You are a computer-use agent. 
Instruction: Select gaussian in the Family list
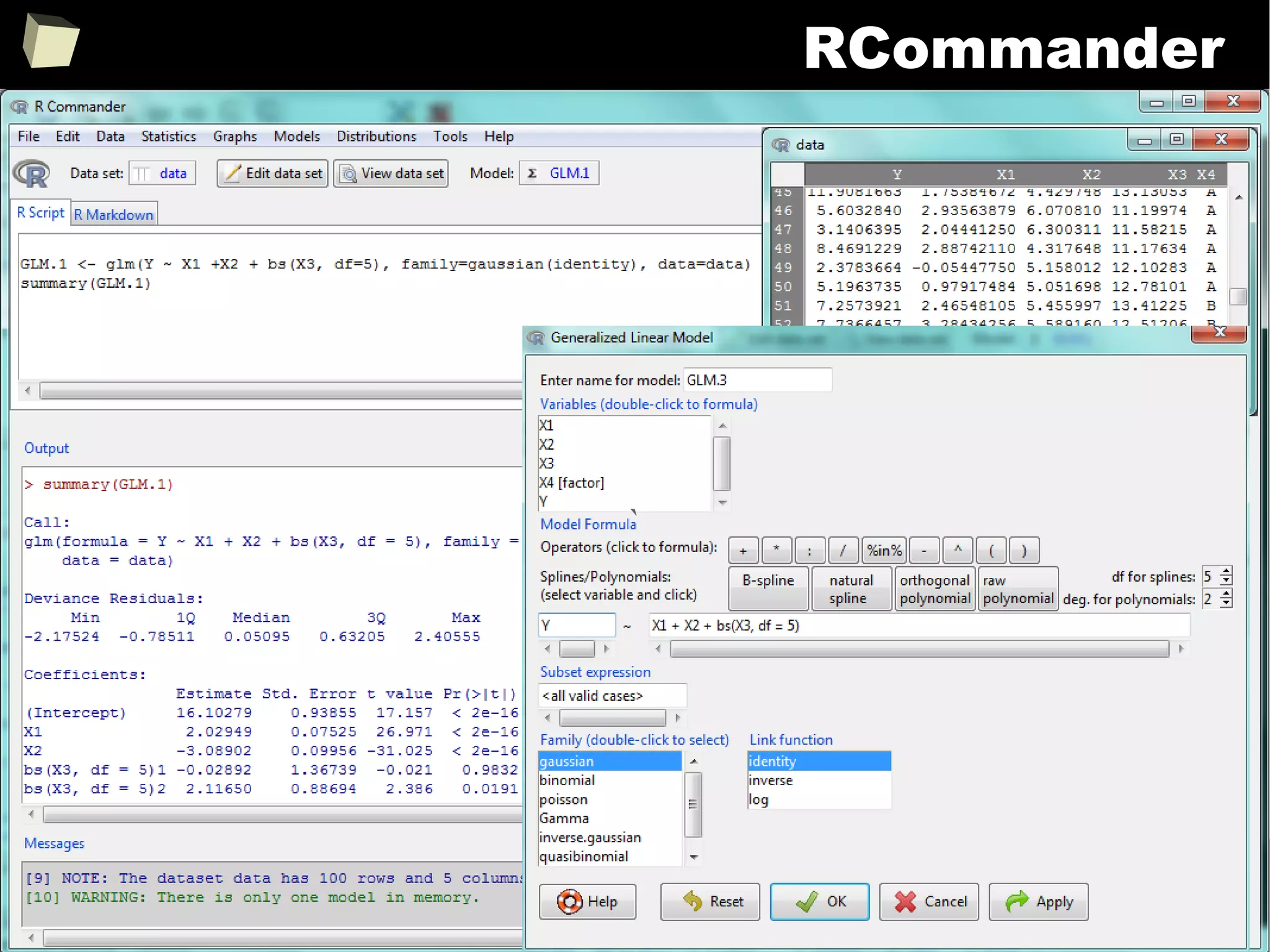(x=610, y=761)
